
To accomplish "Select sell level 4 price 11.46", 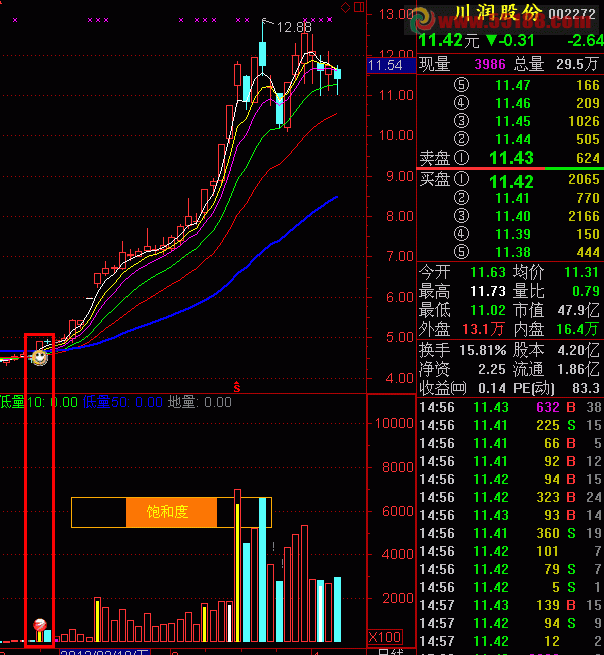I will coord(513,103).
